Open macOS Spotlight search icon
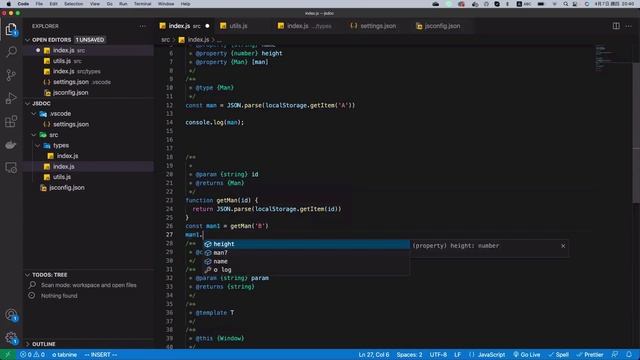Image resolution: width=640 pixels, height=360 pixels. (566, 4)
